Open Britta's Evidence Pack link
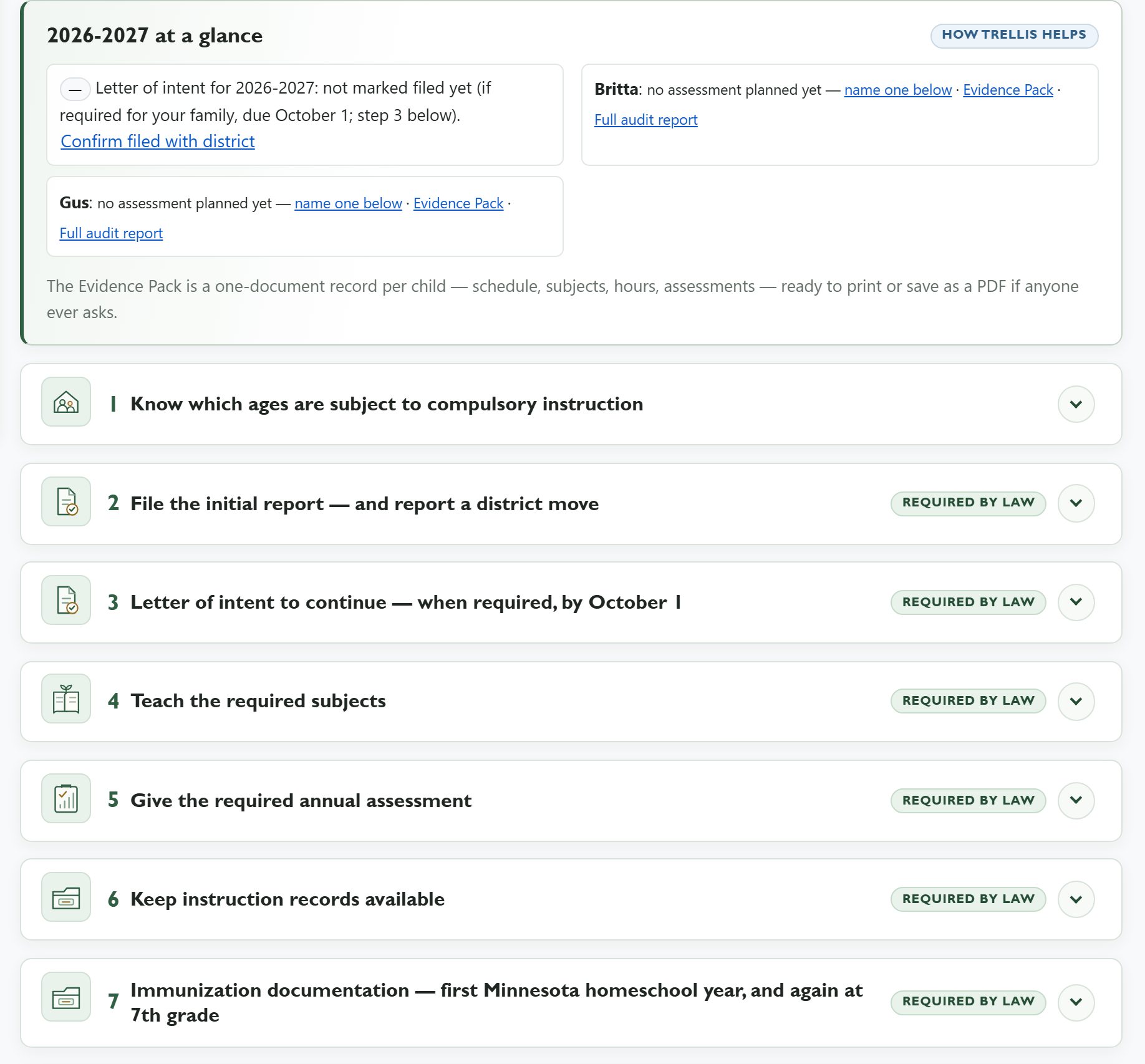This screenshot has height=1064, width=1145. (x=1008, y=90)
